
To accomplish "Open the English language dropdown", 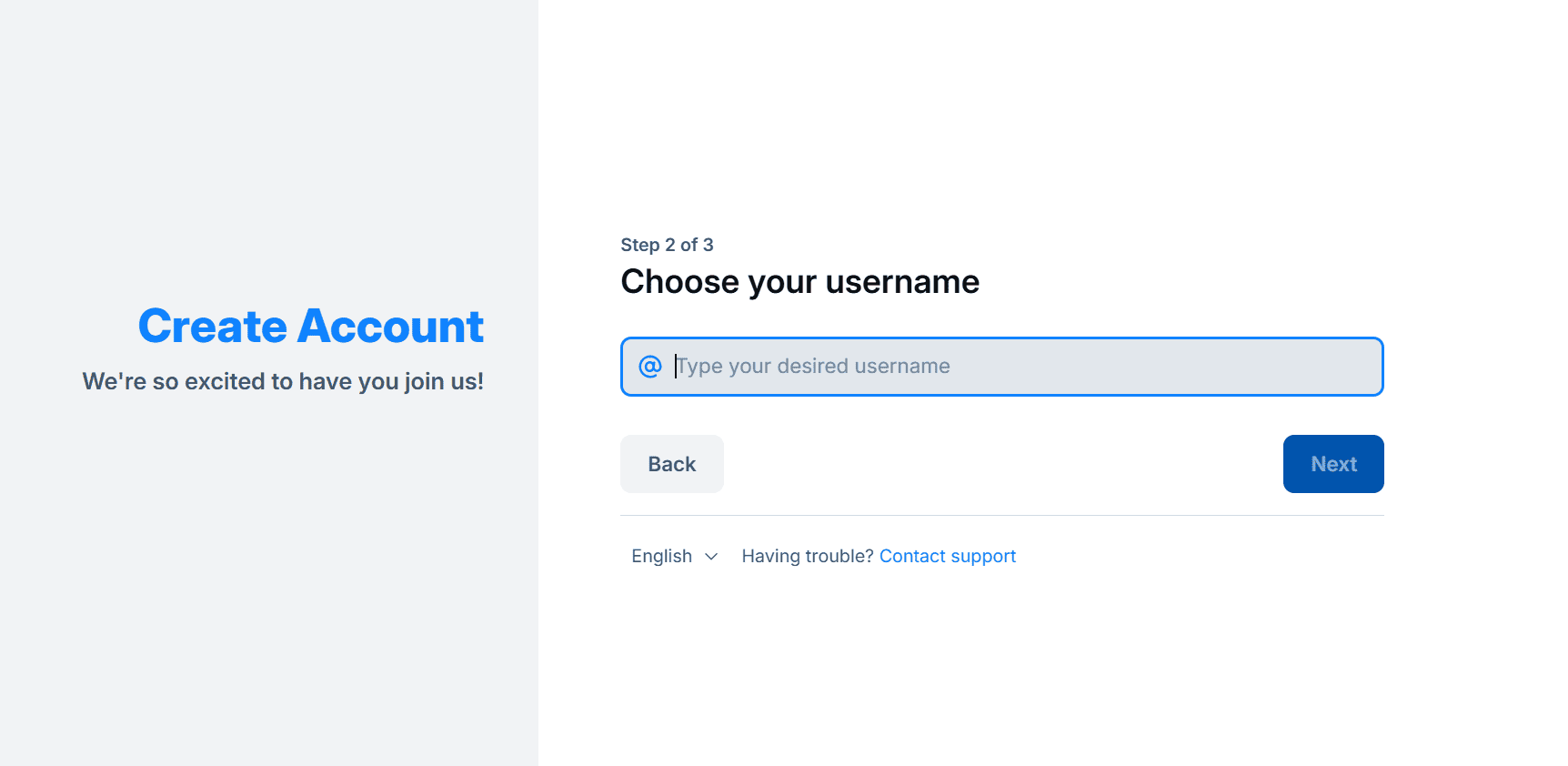I will click(675, 556).
